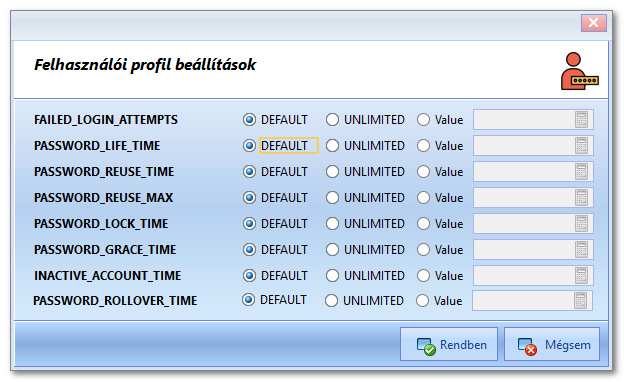Open calculator icon for PASSWORD_REUSE_TIME value
The height and width of the screenshot is (382, 624).
581,172
